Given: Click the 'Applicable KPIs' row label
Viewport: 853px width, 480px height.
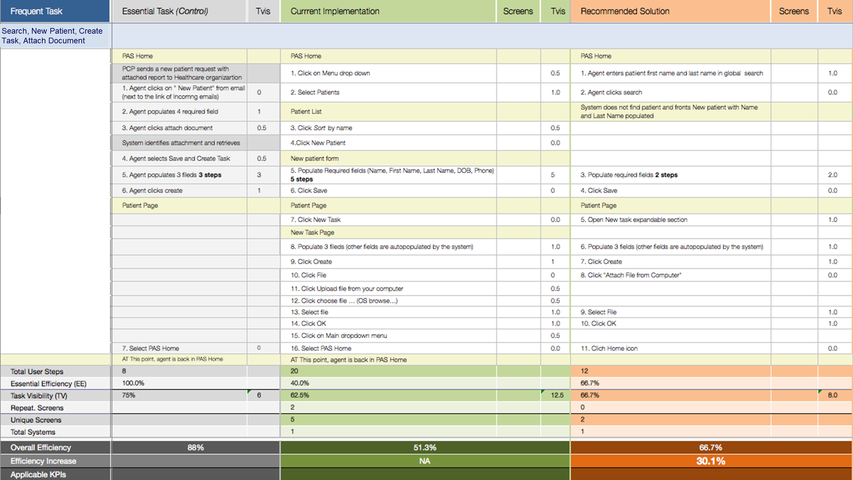Looking at the screenshot, I should coord(55,474).
